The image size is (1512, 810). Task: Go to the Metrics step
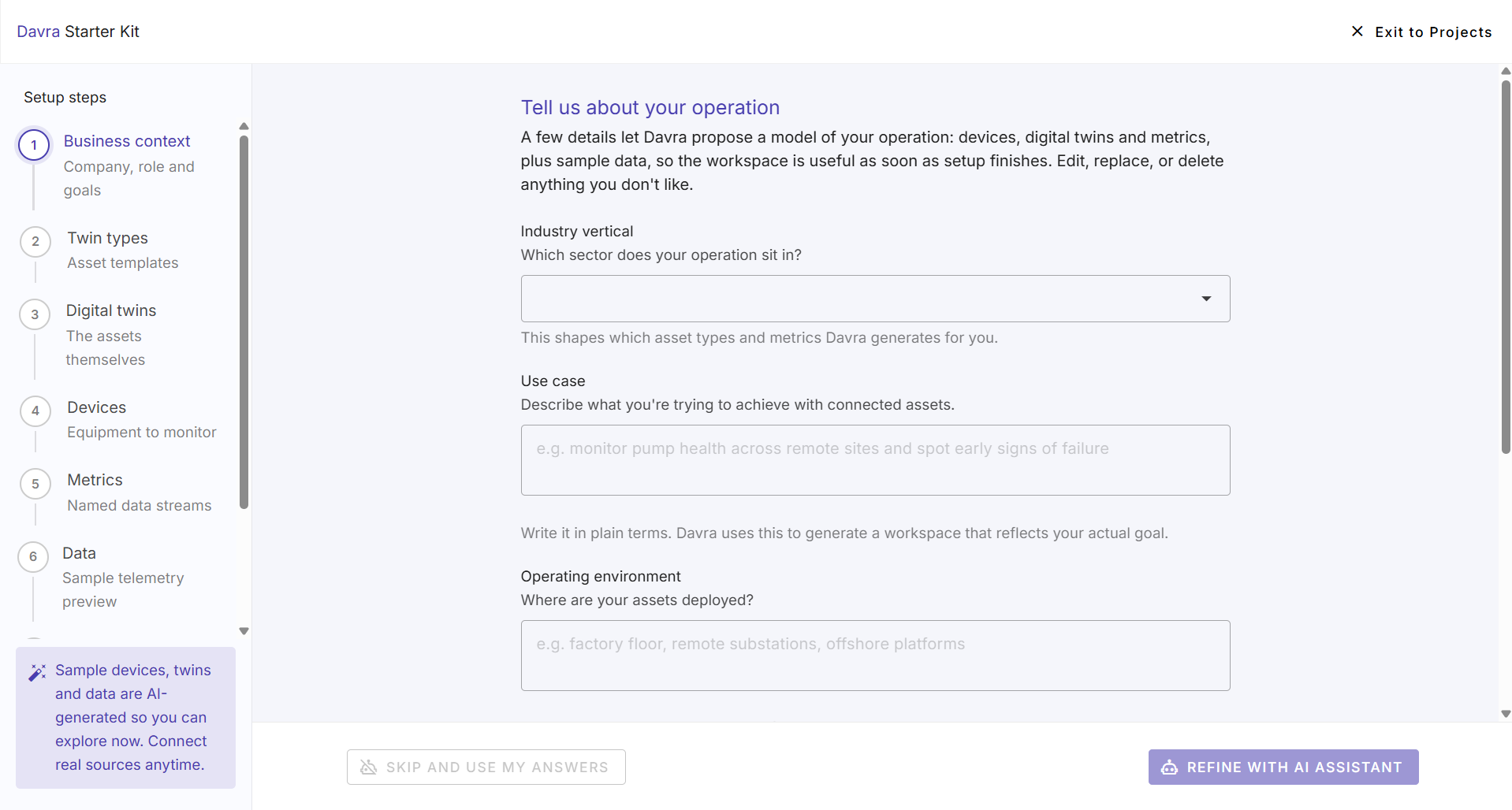click(95, 480)
